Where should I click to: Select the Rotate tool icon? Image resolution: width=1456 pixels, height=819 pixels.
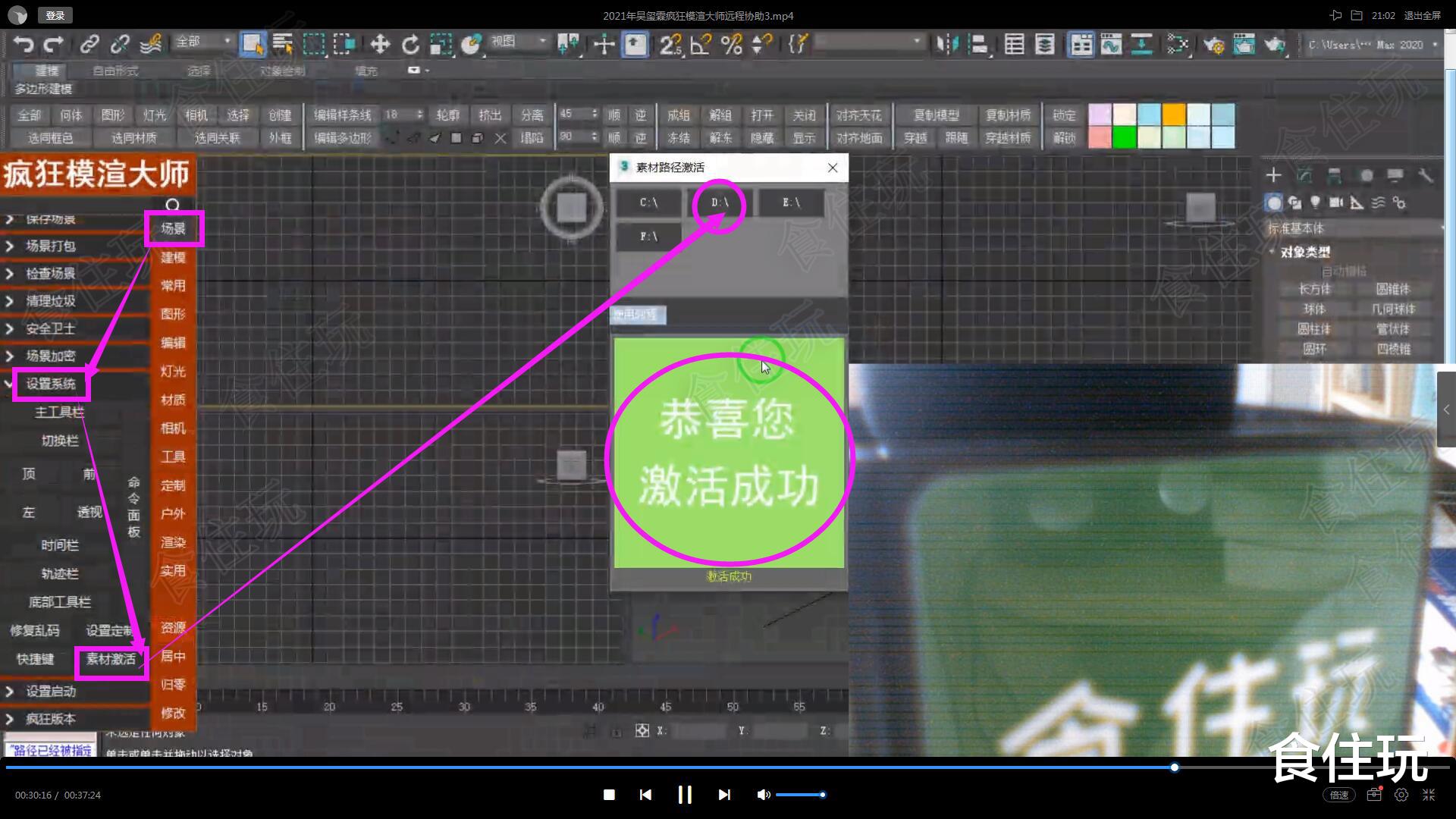click(x=410, y=45)
